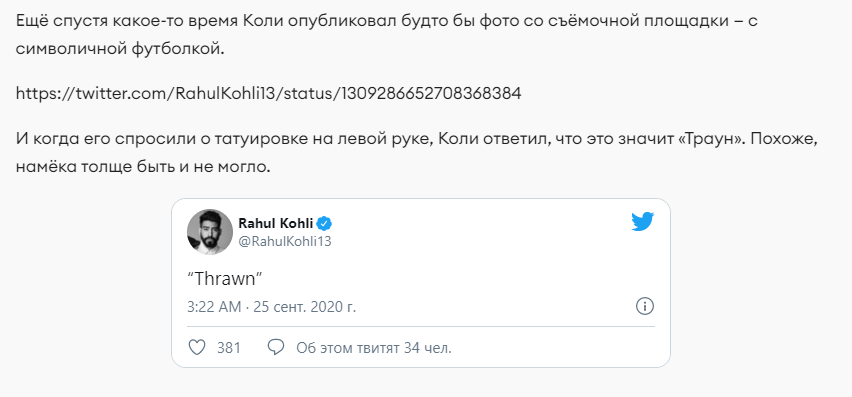Open the 3:22 AM tweet timestamp
This screenshot has height=397, width=852.
[x=214, y=307]
